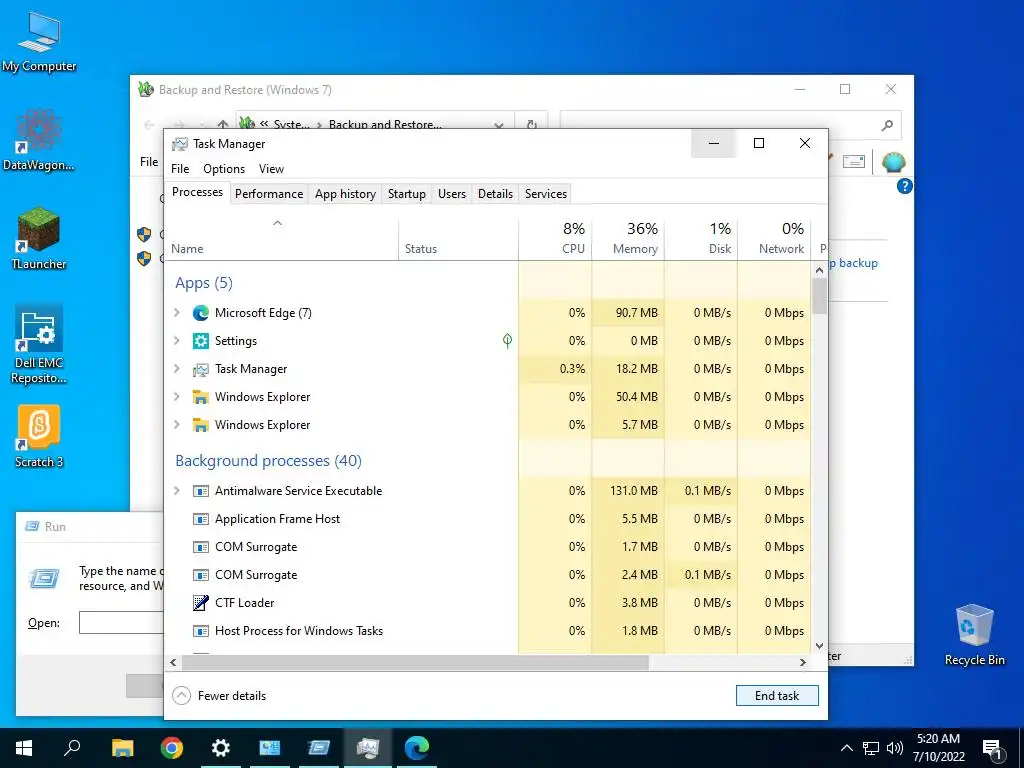The width and height of the screenshot is (1024, 768).
Task: Open My Computer desktop icon
Action: coord(39,41)
